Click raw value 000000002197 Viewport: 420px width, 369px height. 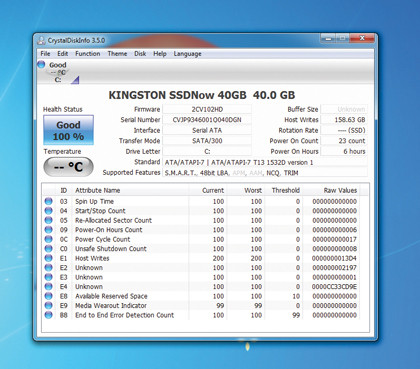click(334, 268)
